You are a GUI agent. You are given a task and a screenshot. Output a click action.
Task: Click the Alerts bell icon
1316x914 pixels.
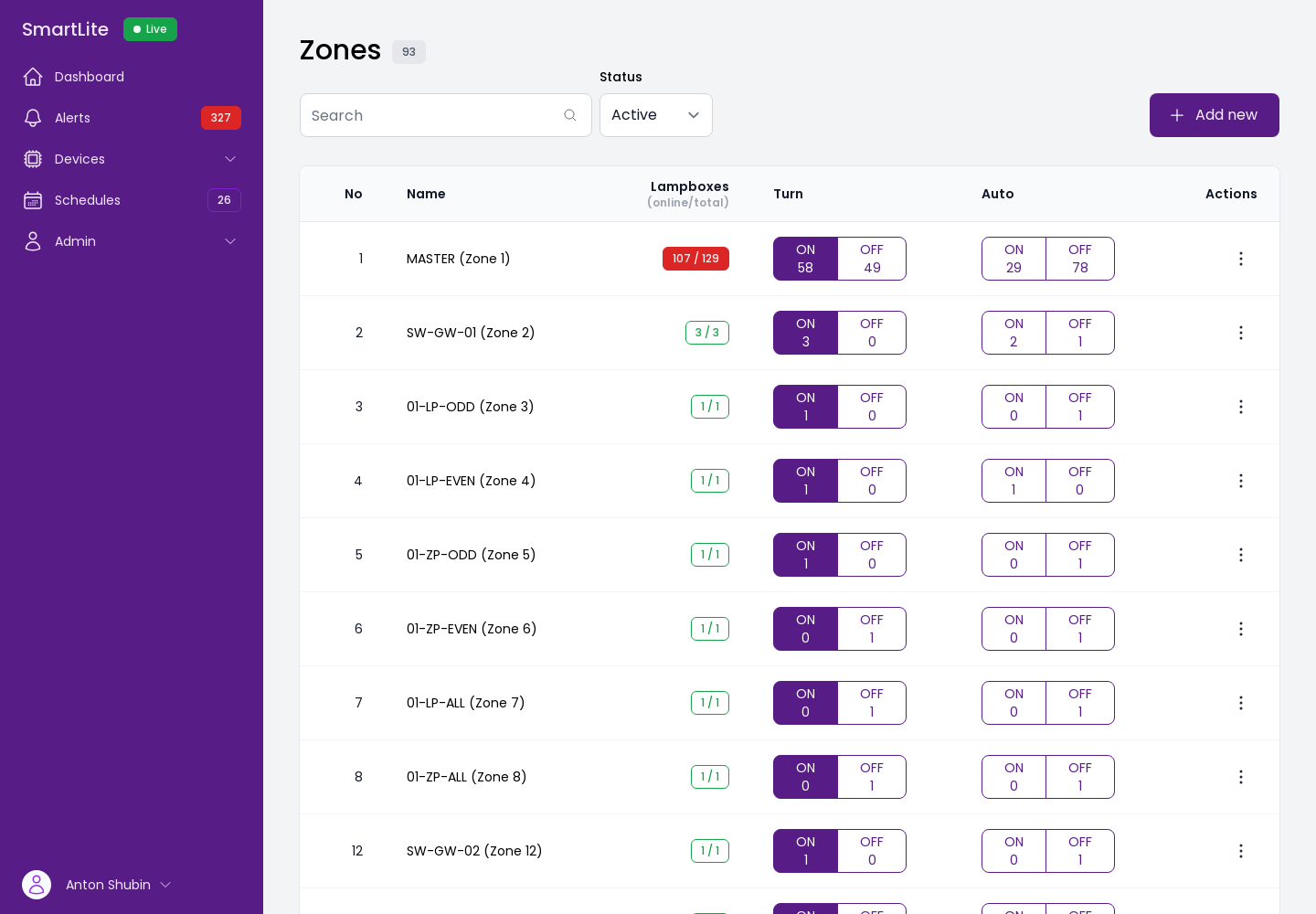pyautogui.click(x=33, y=118)
